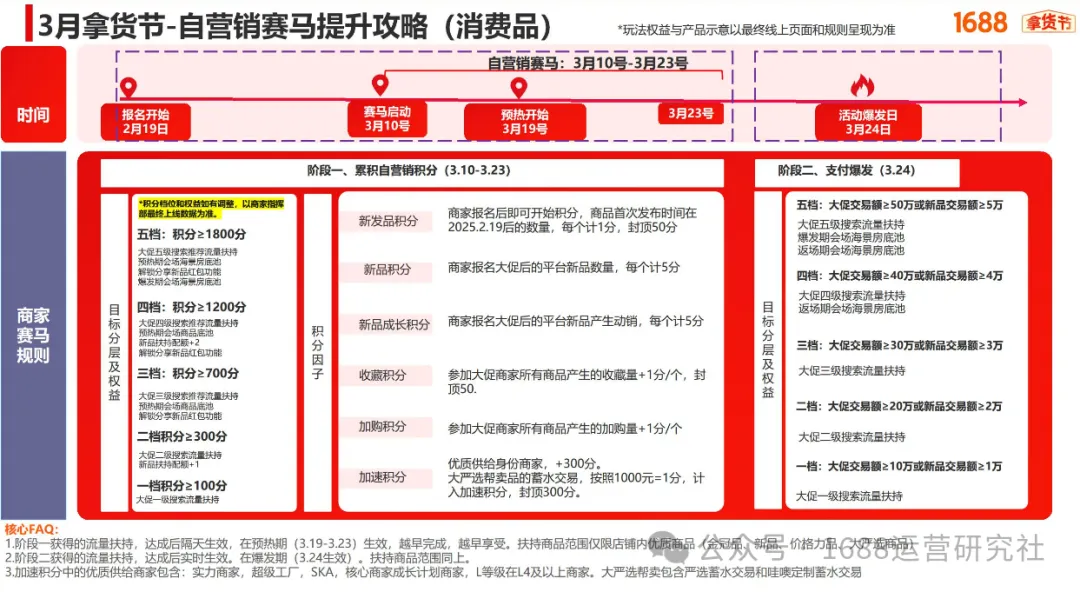Click the text 一档积分≥100分
Viewport: 1080px width, 592px height.
click(182, 485)
